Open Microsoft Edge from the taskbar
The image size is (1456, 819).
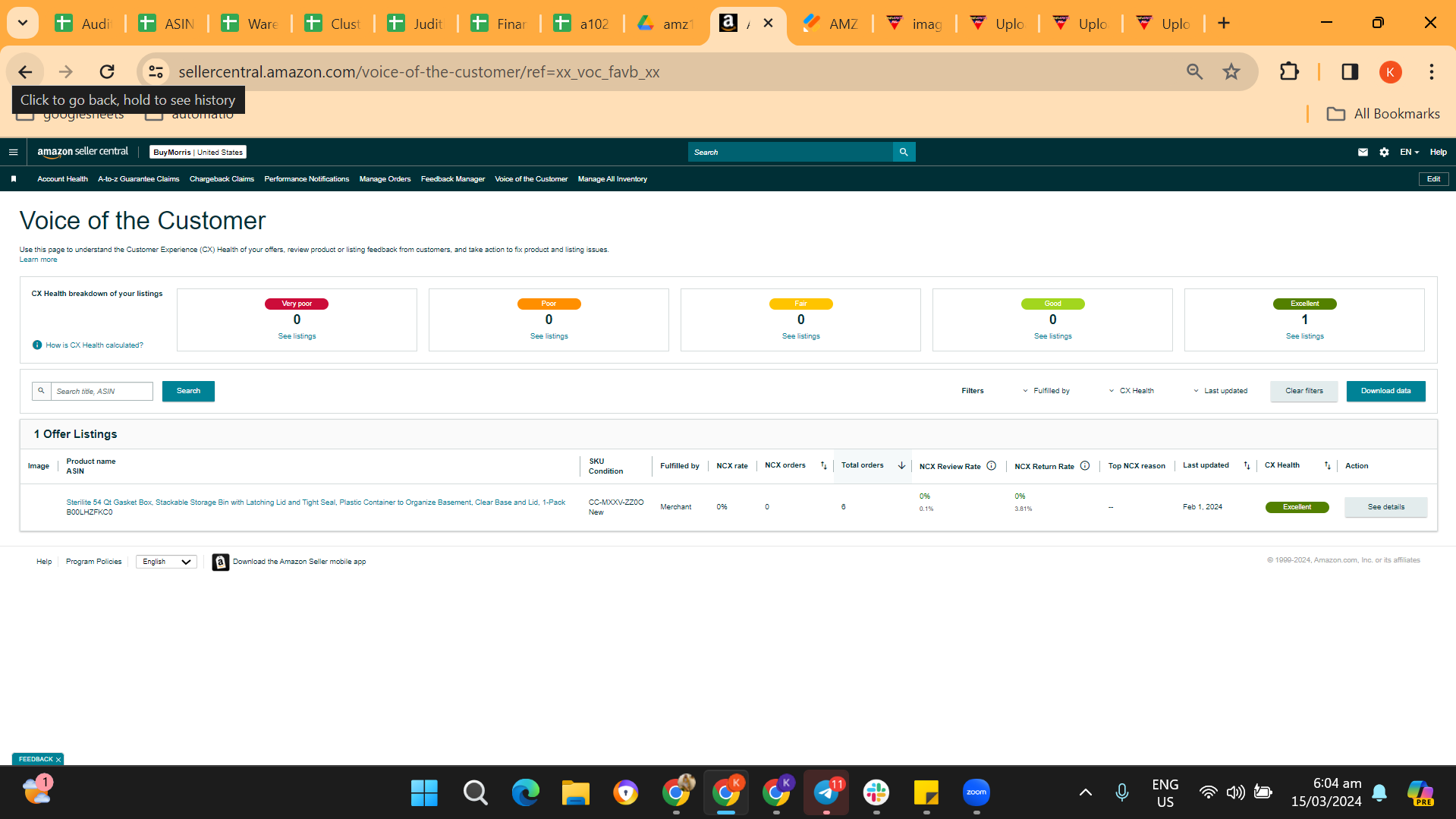point(525,793)
